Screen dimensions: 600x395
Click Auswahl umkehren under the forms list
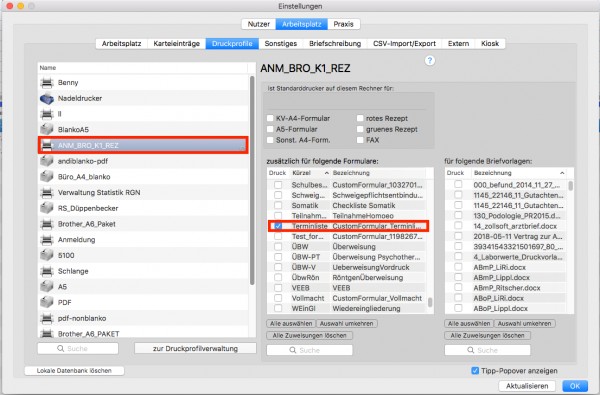347,323
